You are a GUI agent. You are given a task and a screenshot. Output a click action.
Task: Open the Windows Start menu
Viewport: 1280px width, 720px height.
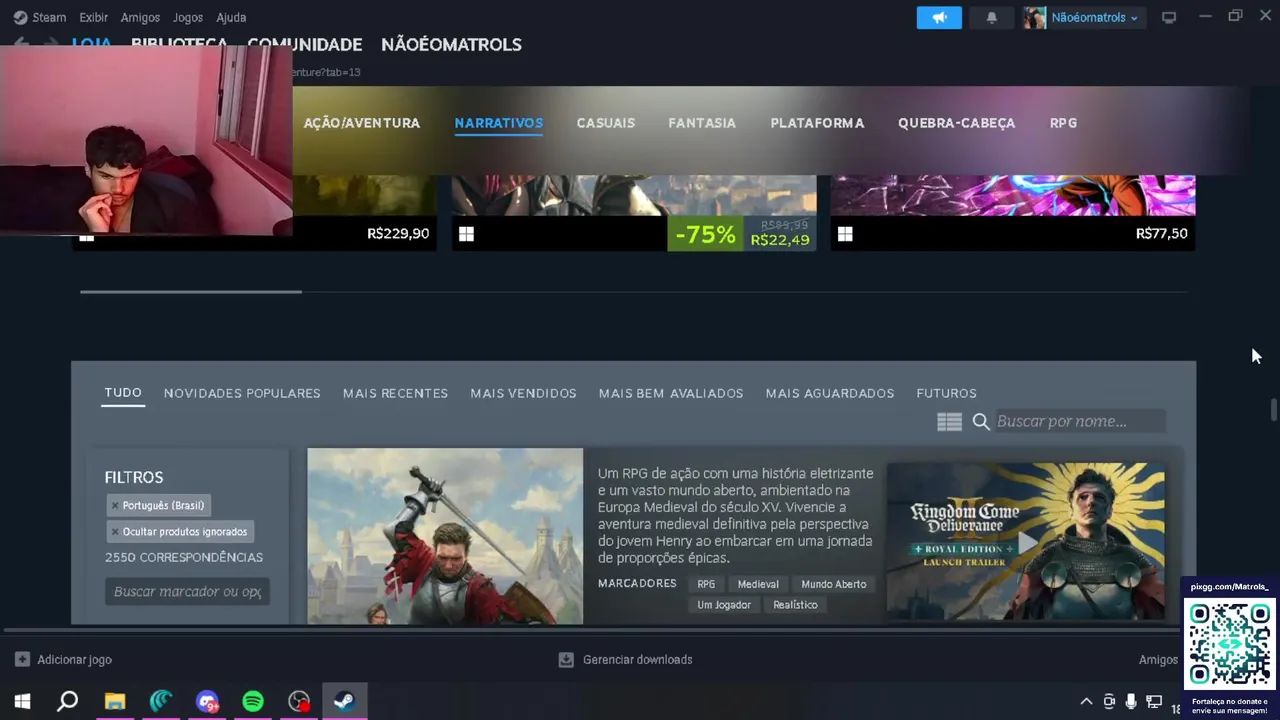(22, 702)
